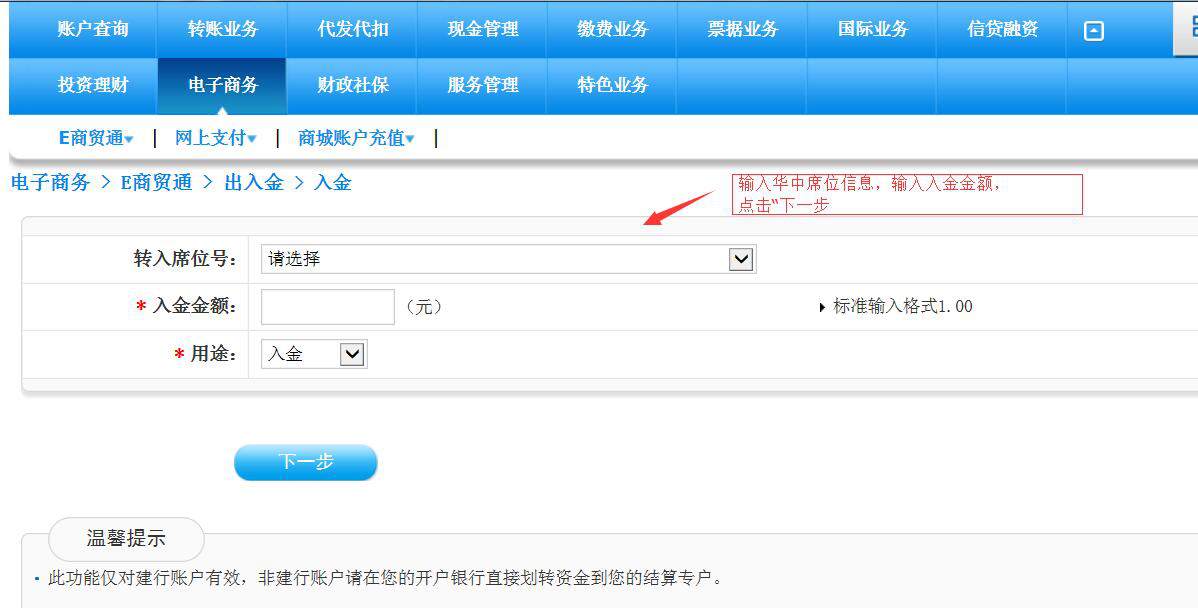The width and height of the screenshot is (1198, 608).
Task: Click the 出入金 breadcrumb link
Action: (x=254, y=183)
